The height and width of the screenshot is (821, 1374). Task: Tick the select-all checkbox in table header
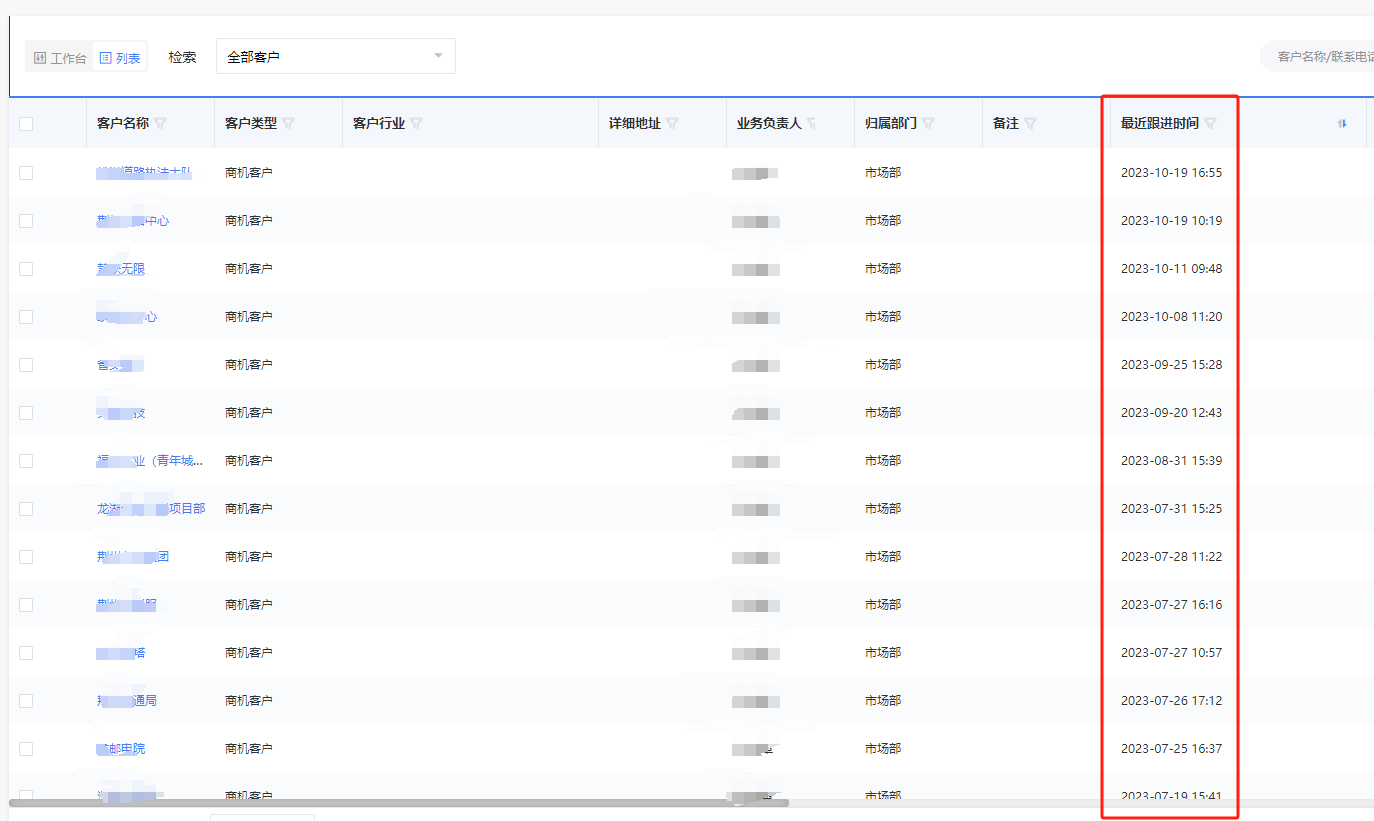coord(26,124)
